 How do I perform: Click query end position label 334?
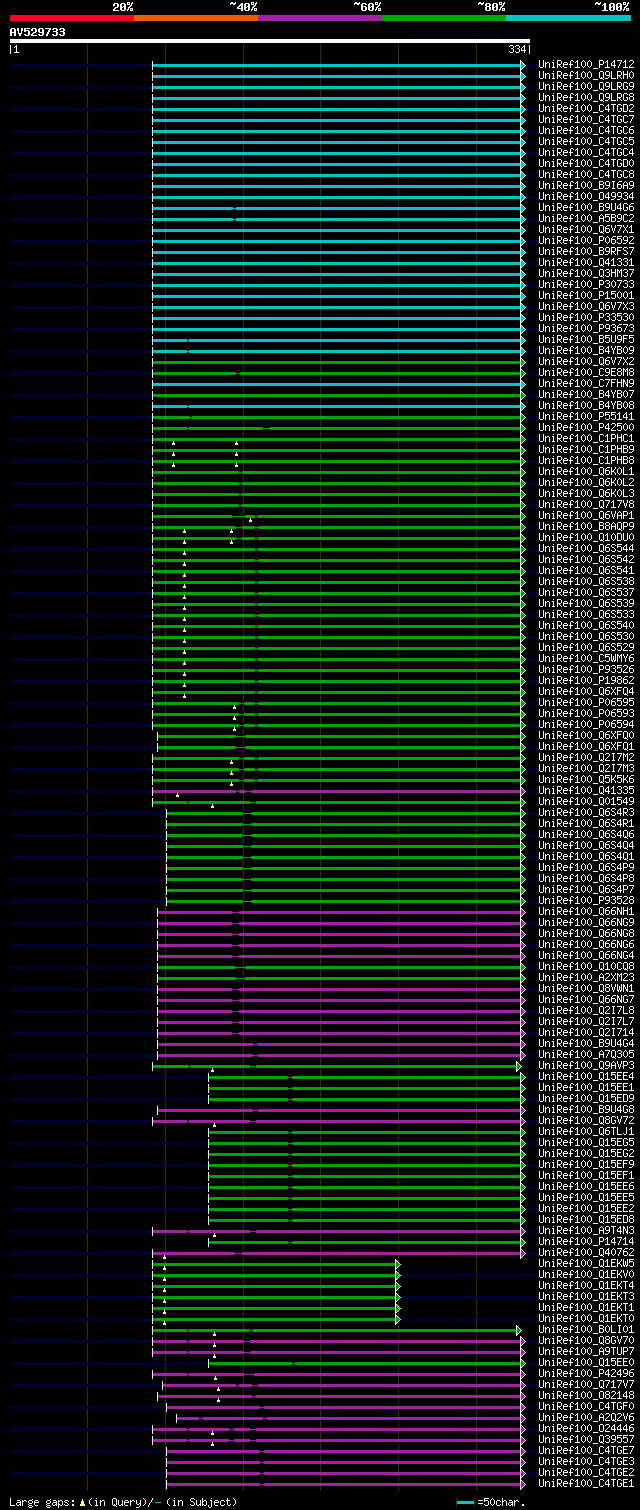(517, 49)
